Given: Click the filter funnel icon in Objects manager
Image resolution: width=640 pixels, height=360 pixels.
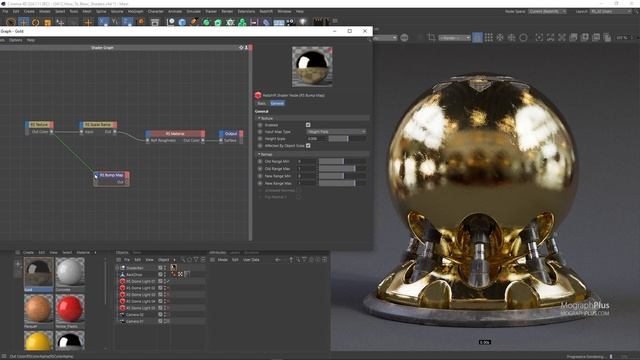Looking at the screenshot, I should pos(196,260).
